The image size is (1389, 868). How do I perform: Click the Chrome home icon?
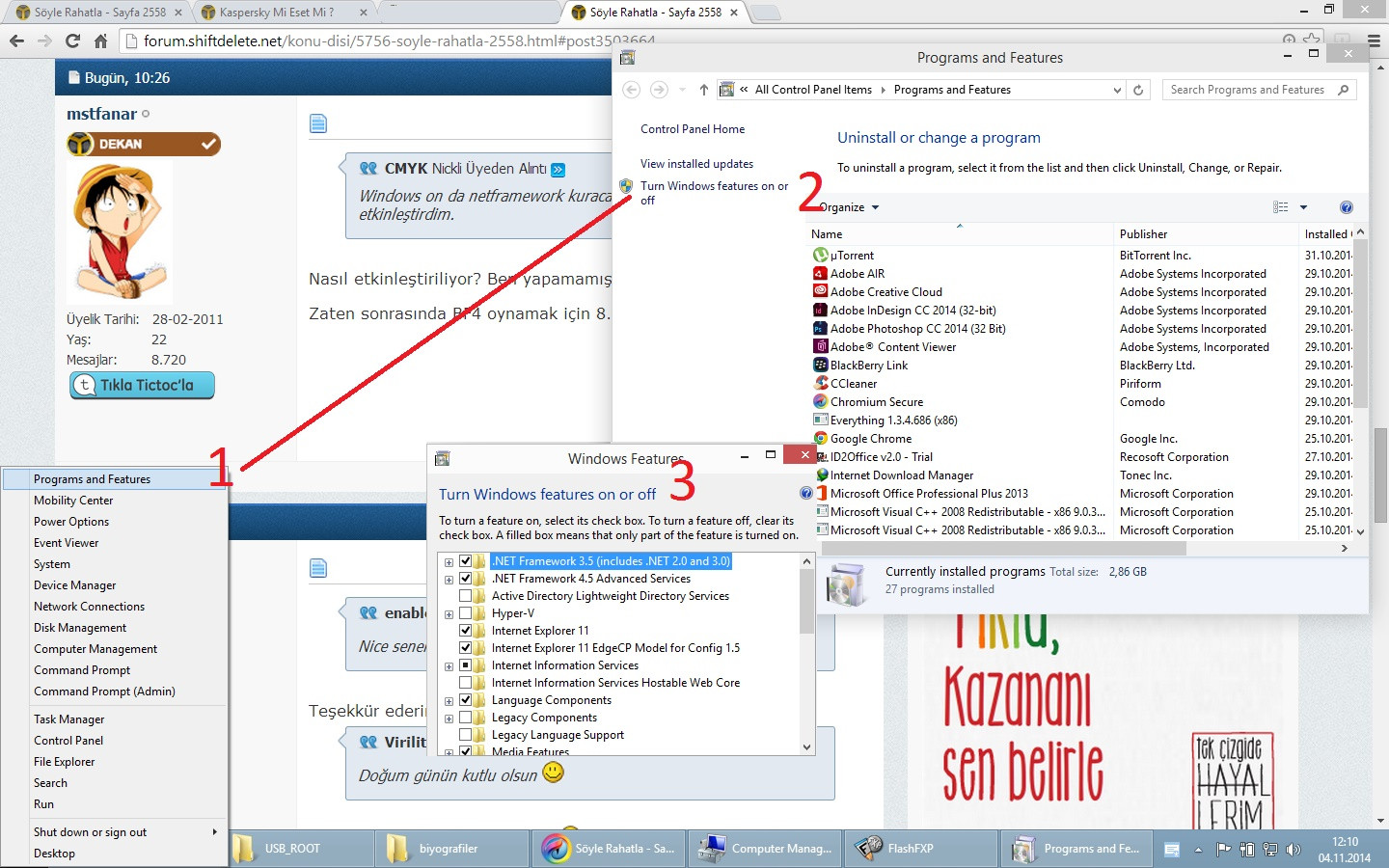(100, 41)
